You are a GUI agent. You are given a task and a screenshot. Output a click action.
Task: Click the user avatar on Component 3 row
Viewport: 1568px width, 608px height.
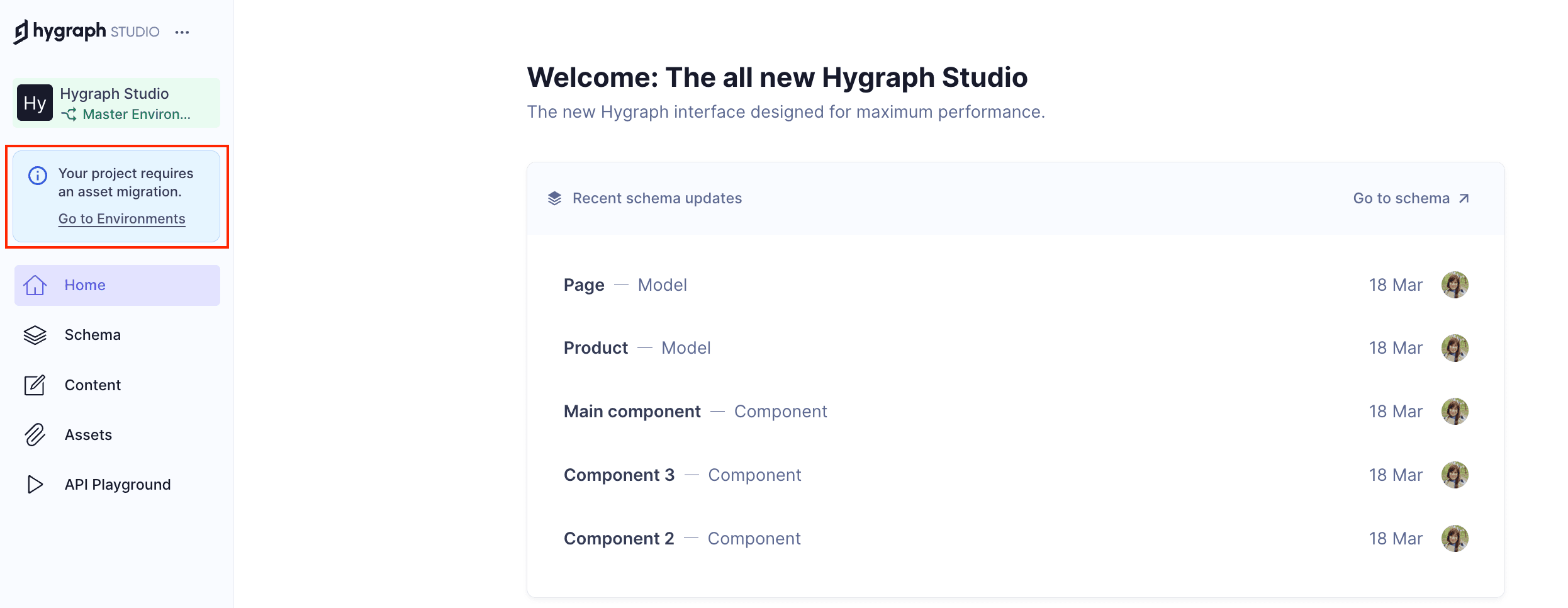coord(1455,475)
